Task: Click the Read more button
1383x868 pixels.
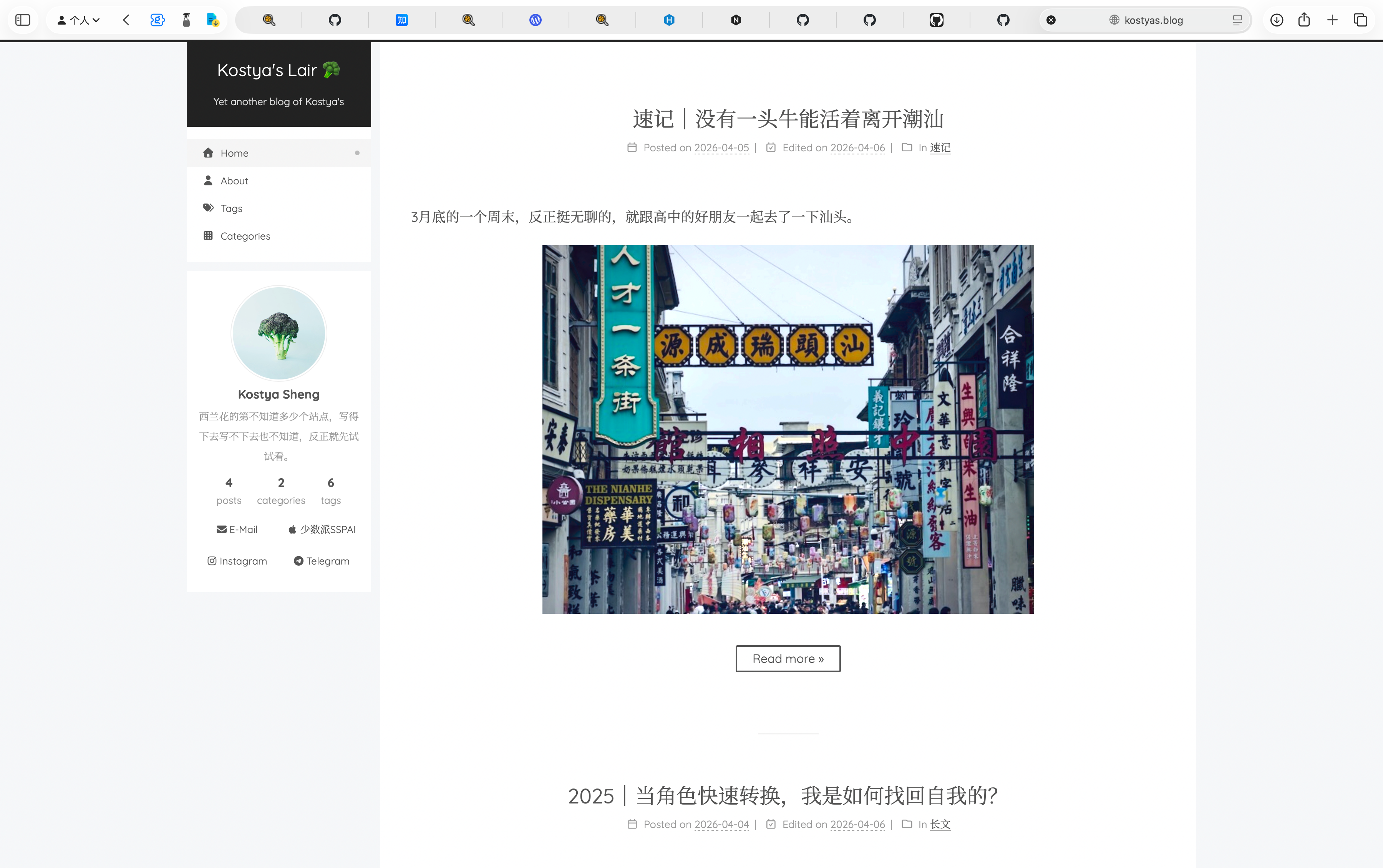Action: (x=788, y=658)
